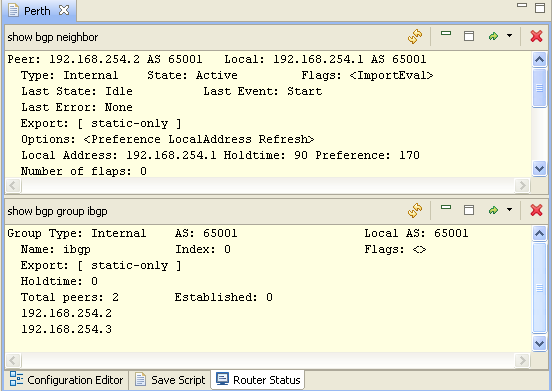Screen dimensions: 552x391
Task: Click vertical scrollbar thumb in bgp neighbor output
Action: click(x=539, y=88)
